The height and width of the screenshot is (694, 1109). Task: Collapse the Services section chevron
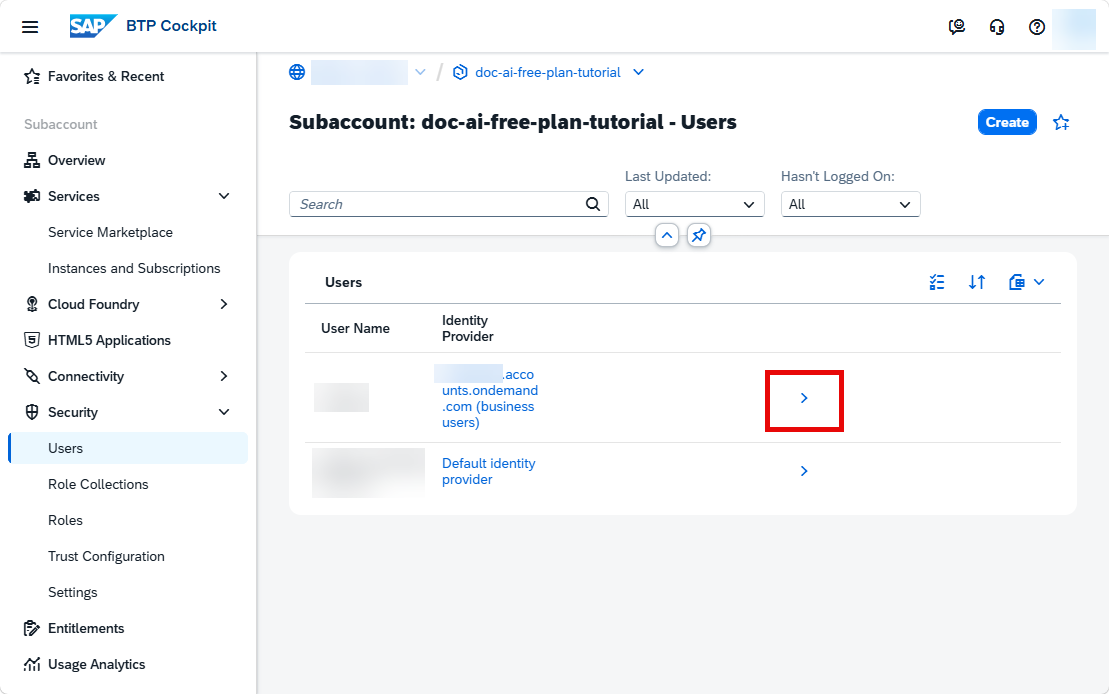tap(224, 197)
